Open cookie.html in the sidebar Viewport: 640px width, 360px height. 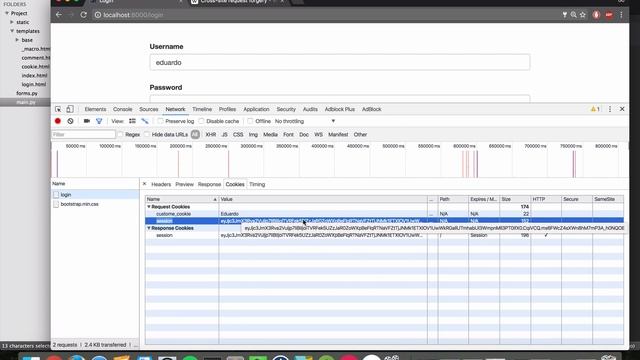(36, 67)
